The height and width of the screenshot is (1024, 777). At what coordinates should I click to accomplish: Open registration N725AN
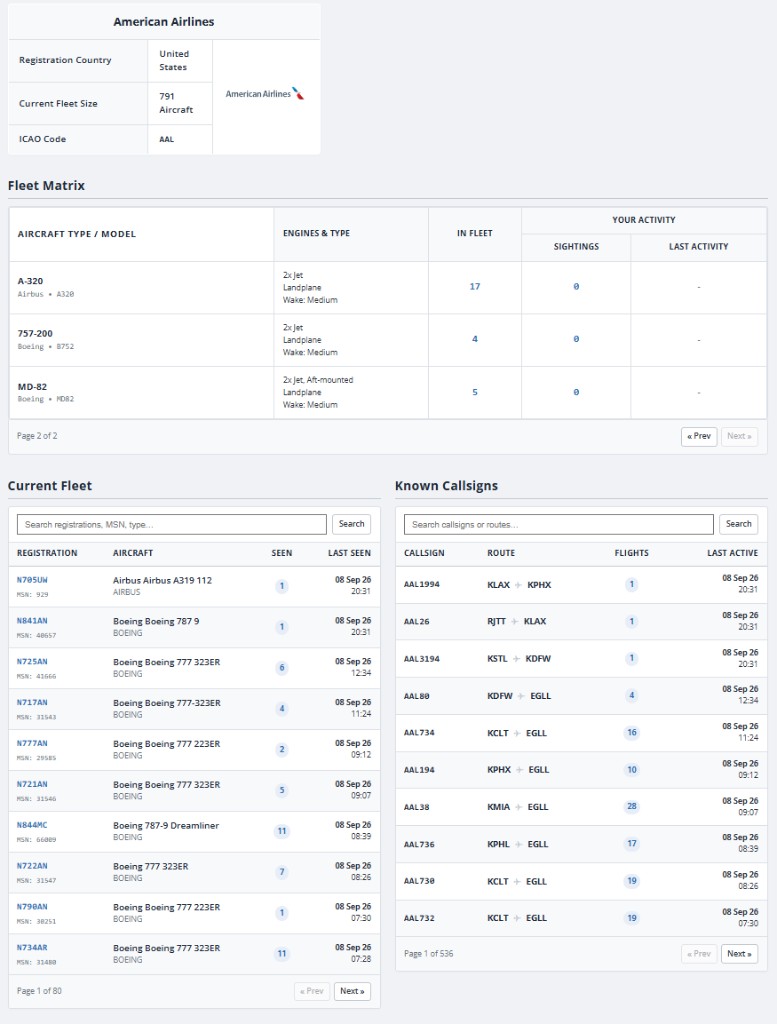[x=32, y=662]
